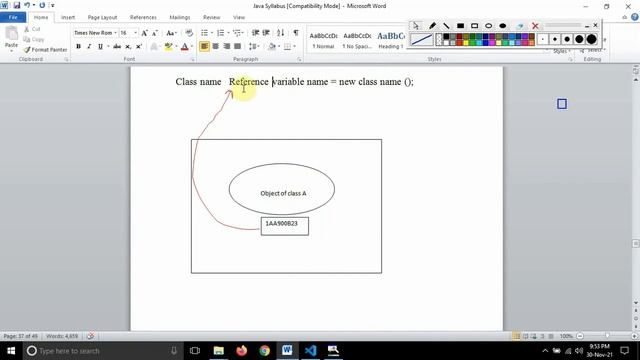The width and height of the screenshot is (640, 360).
Task: Toggle Align Text Left button
Action: [204, 47]
